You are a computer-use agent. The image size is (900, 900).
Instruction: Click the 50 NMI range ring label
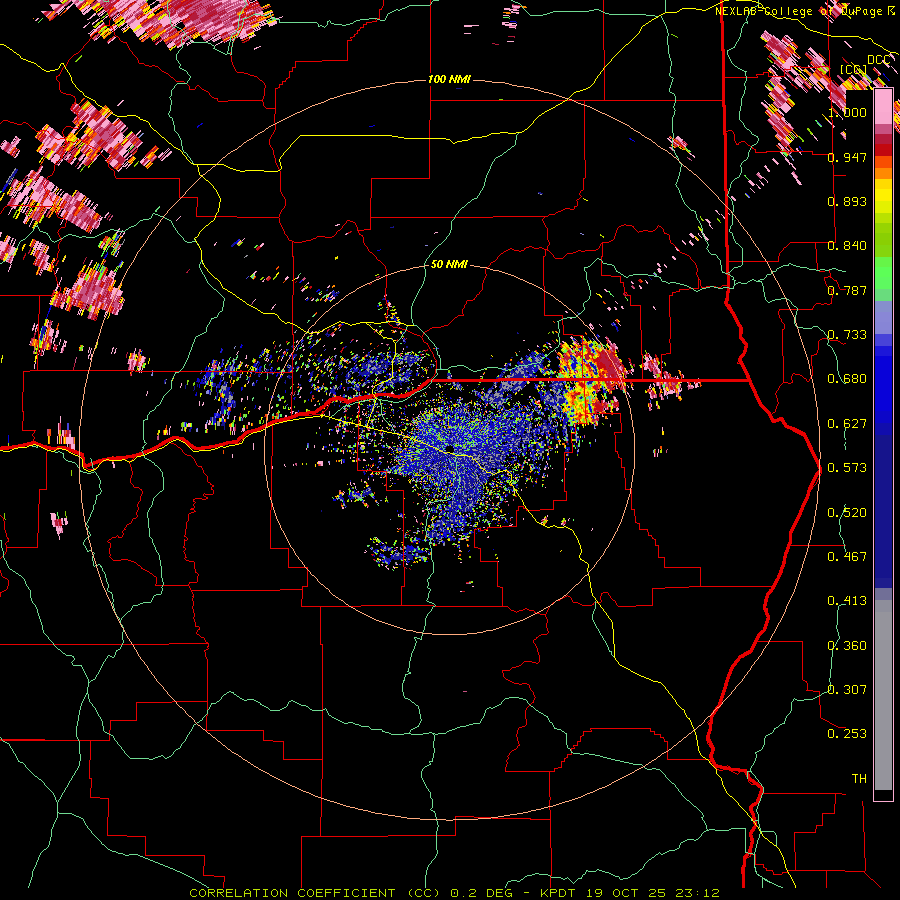[x=449, y=264]
